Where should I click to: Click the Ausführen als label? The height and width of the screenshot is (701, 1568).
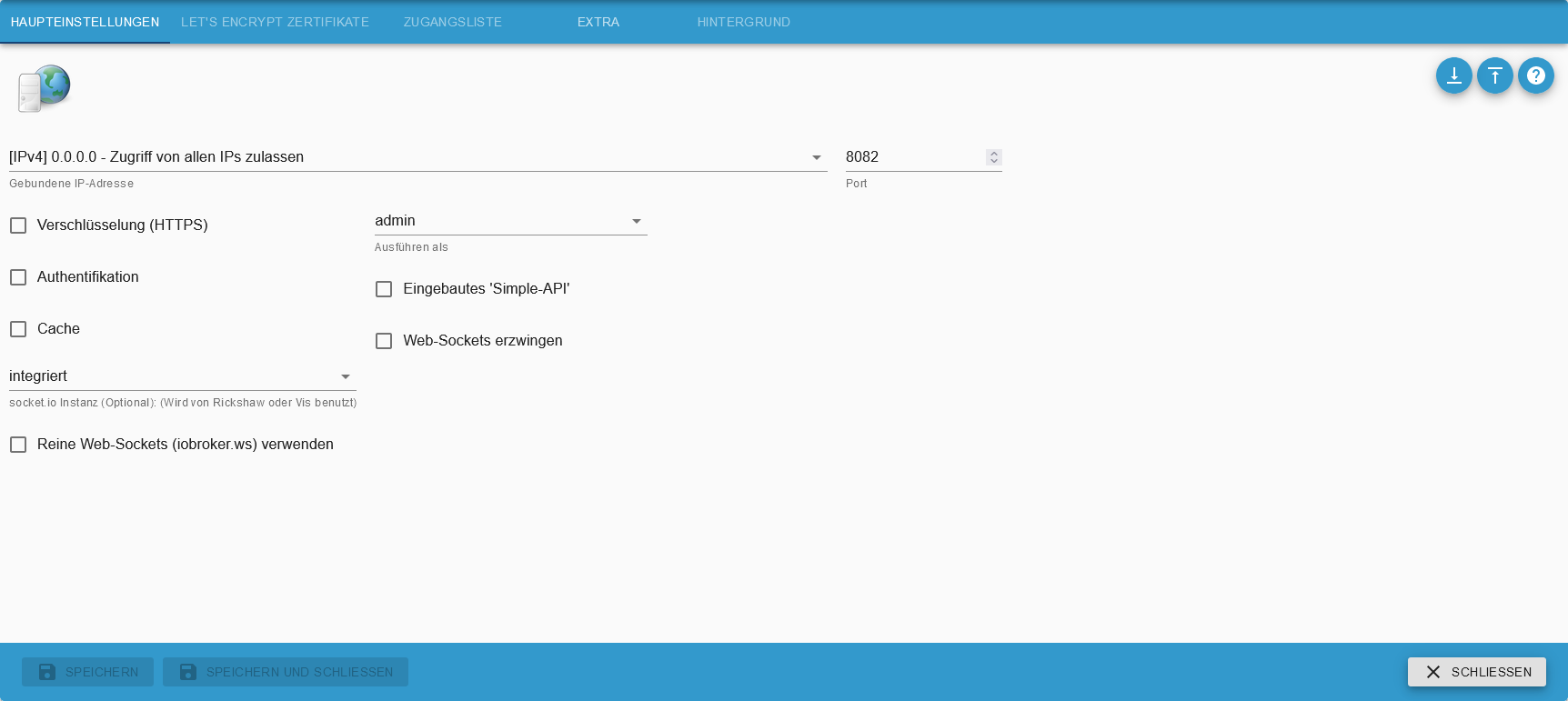411,247
